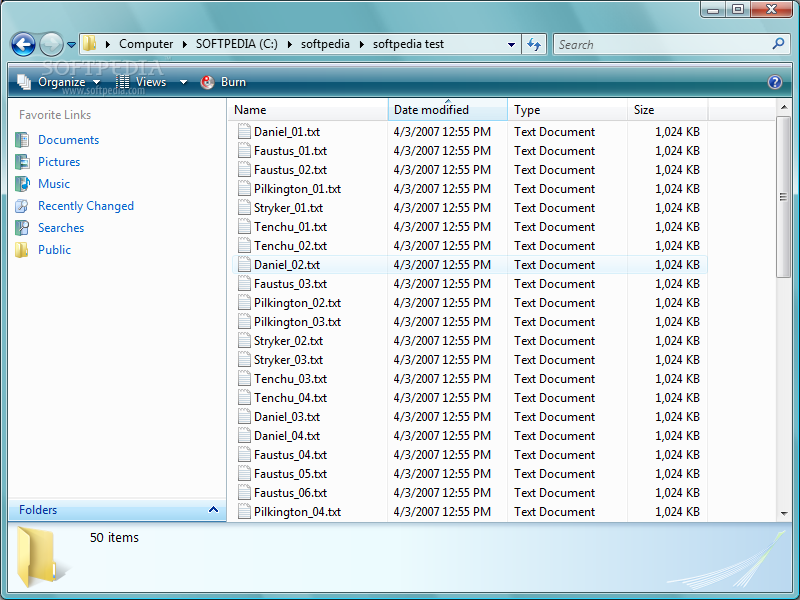Click the Tenchu_04.txt file icon
The height and width of the screenshot is (600, 800).
pos(244,397)
